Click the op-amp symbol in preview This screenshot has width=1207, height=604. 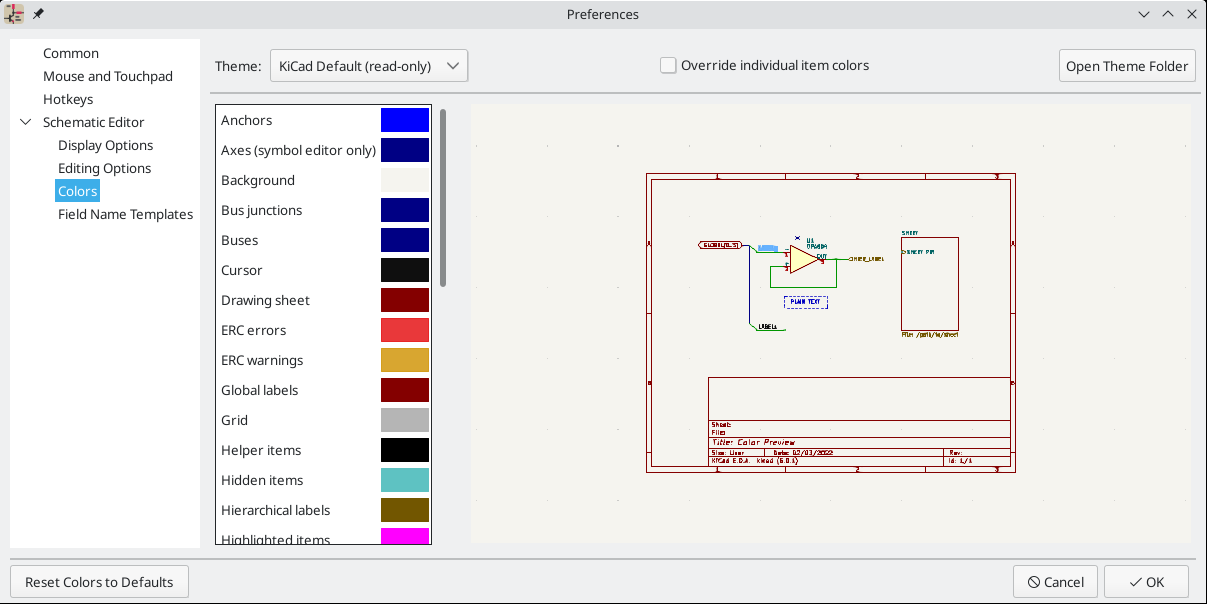coord(804,259)
